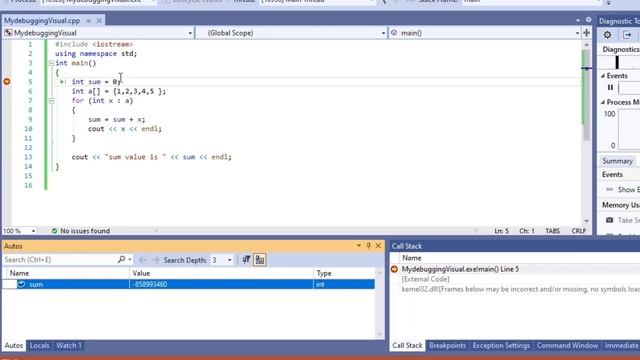This screenshot has height=360, width=640.
Task: Open the Breakpoints tab
Action: tap(447, 346)
